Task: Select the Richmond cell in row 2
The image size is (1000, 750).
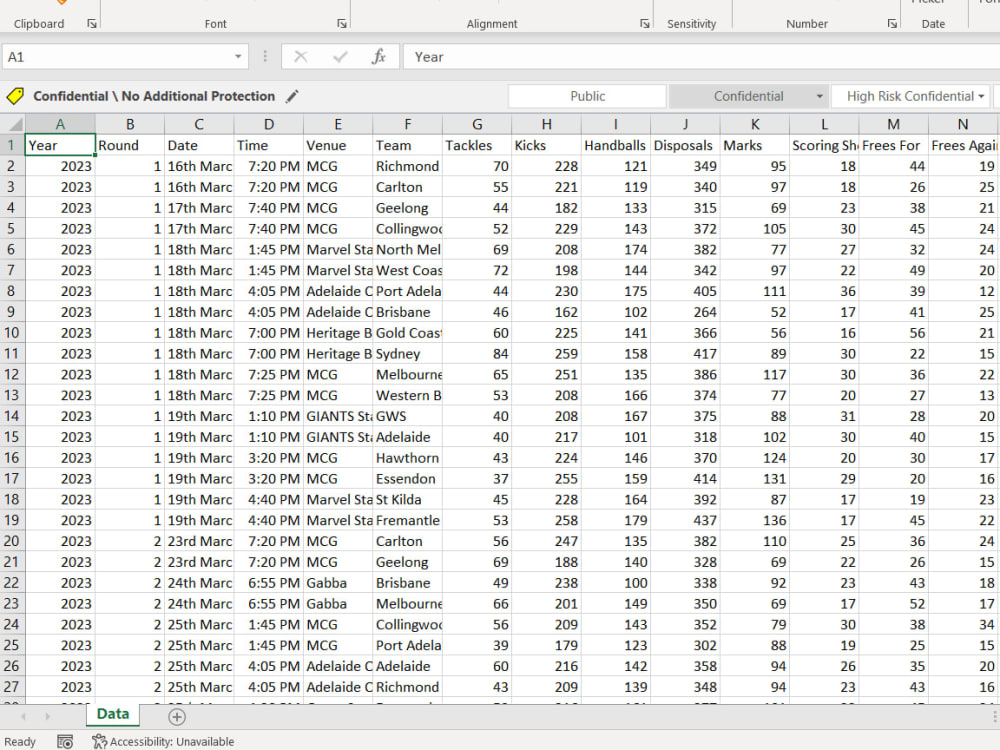Action: pos(408,166)
